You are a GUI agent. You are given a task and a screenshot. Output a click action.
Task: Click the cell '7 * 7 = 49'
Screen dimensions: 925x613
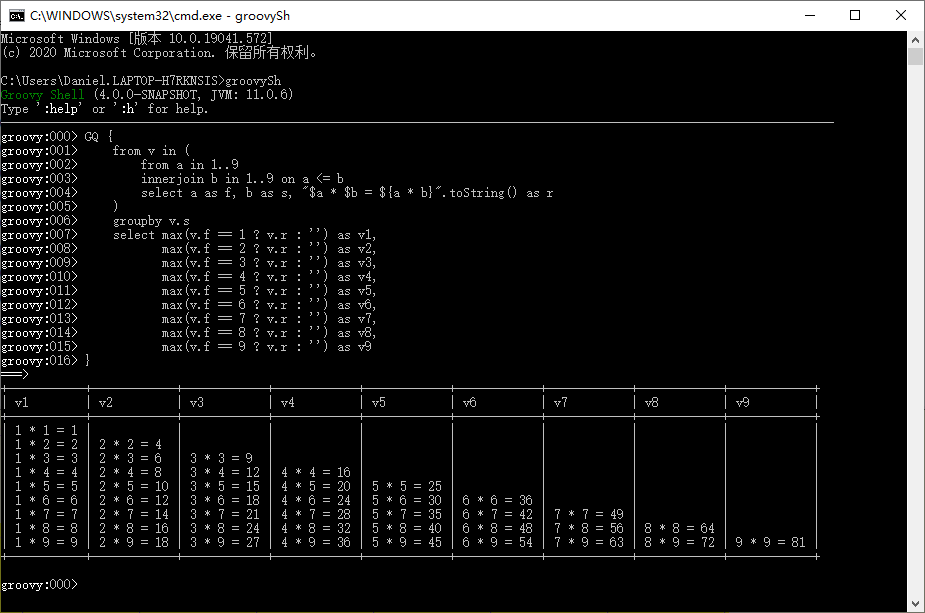588,514
